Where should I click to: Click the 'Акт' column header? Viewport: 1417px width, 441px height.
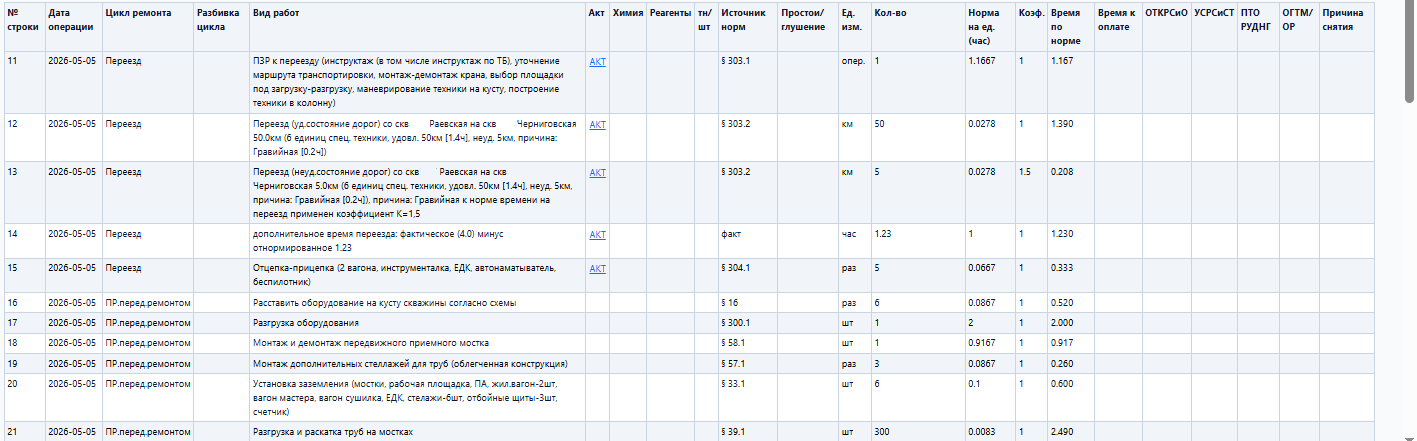597,27
